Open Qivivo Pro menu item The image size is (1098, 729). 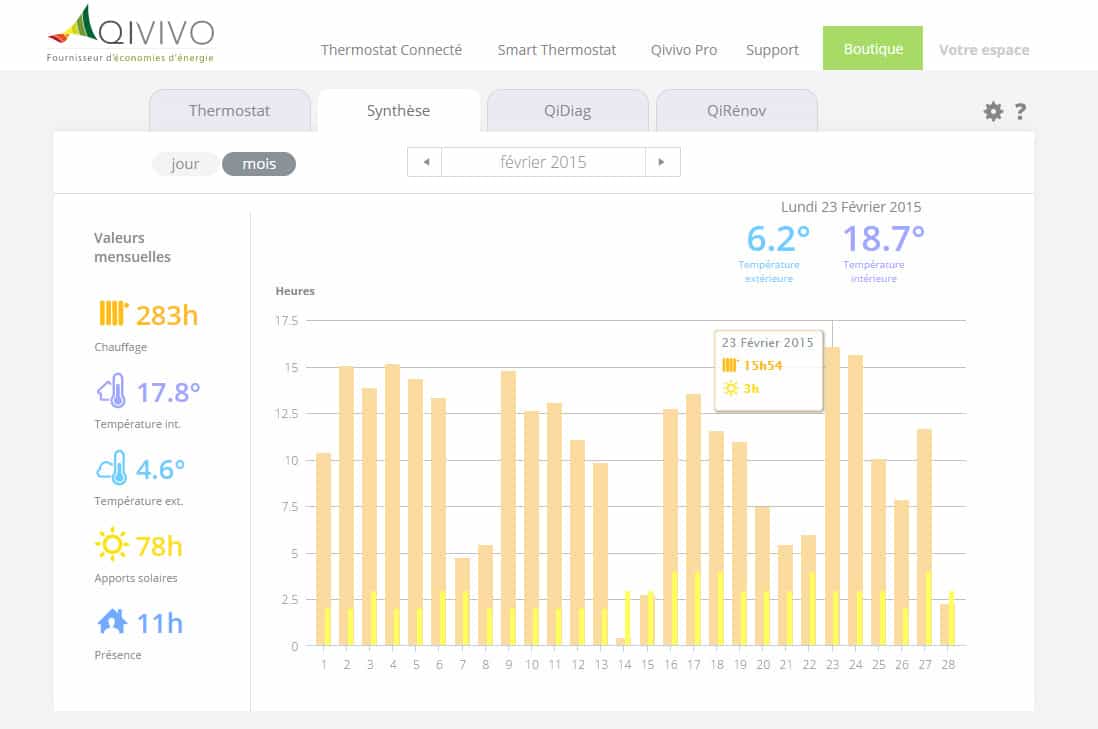click(x=683, y=50)
